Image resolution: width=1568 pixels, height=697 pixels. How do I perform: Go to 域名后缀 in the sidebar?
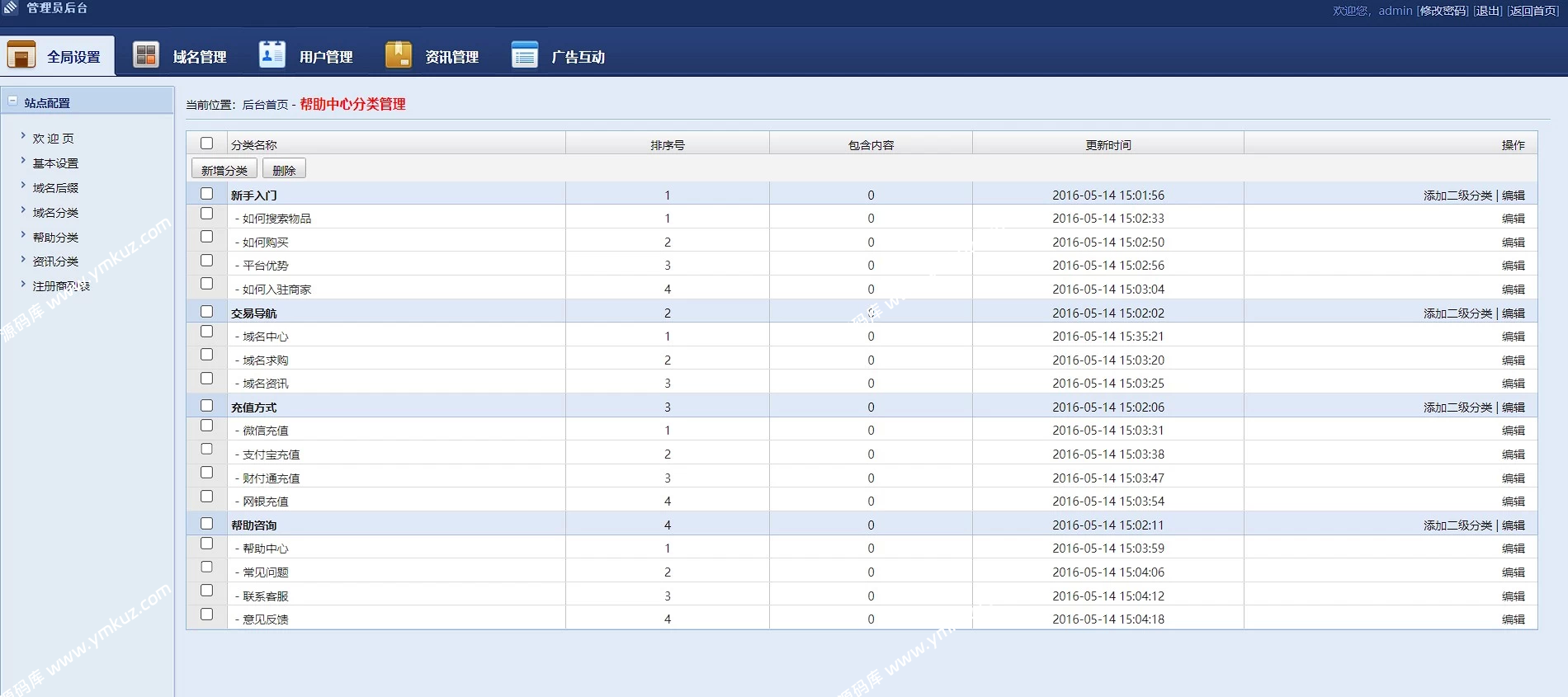pyautogui.click(x=55, y=188)
